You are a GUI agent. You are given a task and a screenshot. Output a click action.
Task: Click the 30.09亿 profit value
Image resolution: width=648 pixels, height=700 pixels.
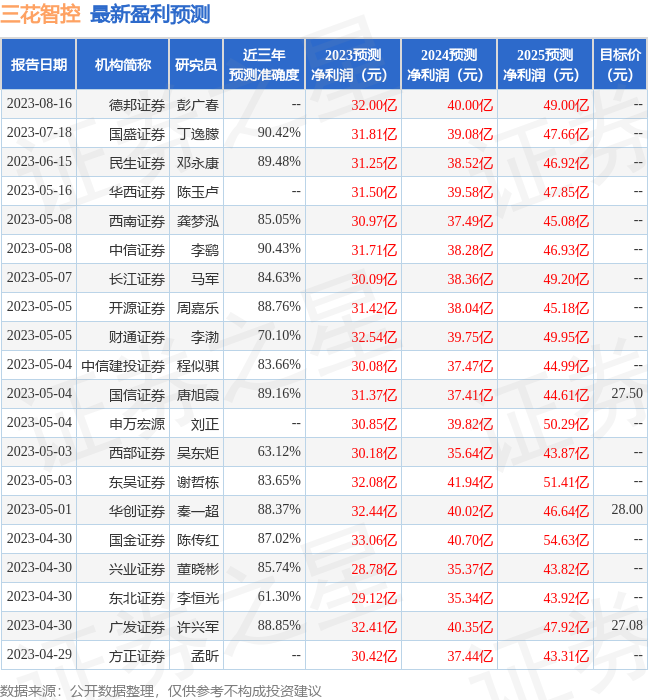(x=374, y=279)
